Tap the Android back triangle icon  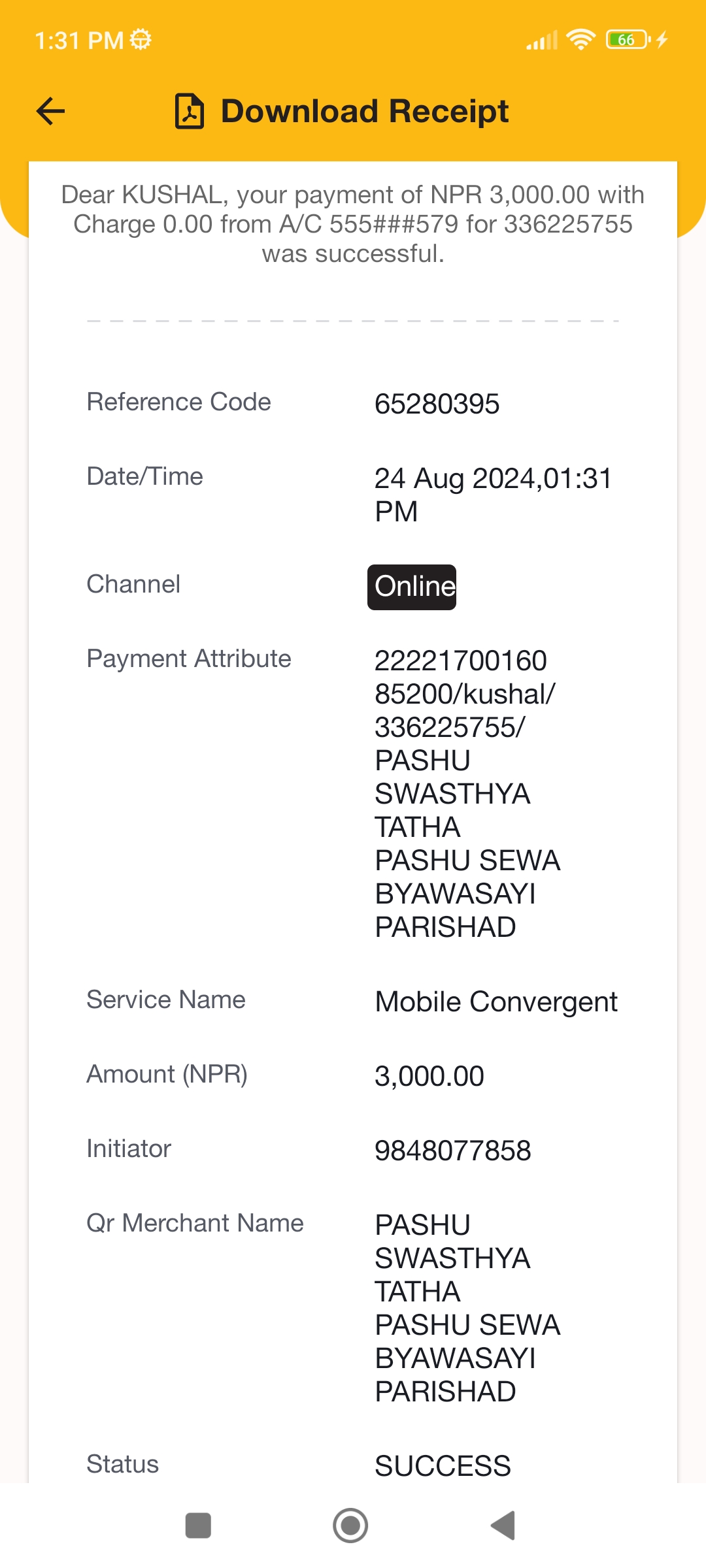(503, 1526)
